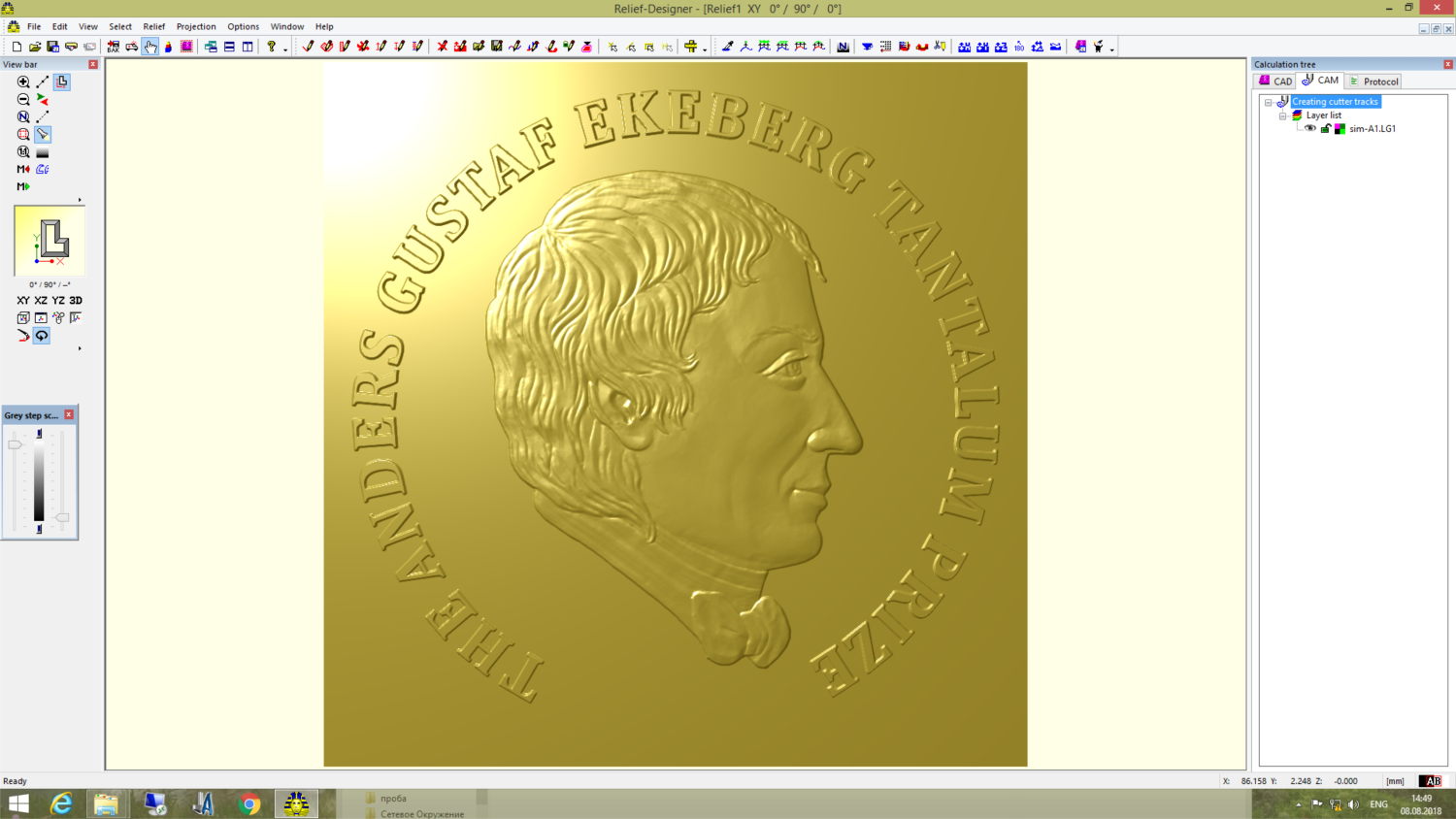Switch to the Protocol tab

[1373, 82]
